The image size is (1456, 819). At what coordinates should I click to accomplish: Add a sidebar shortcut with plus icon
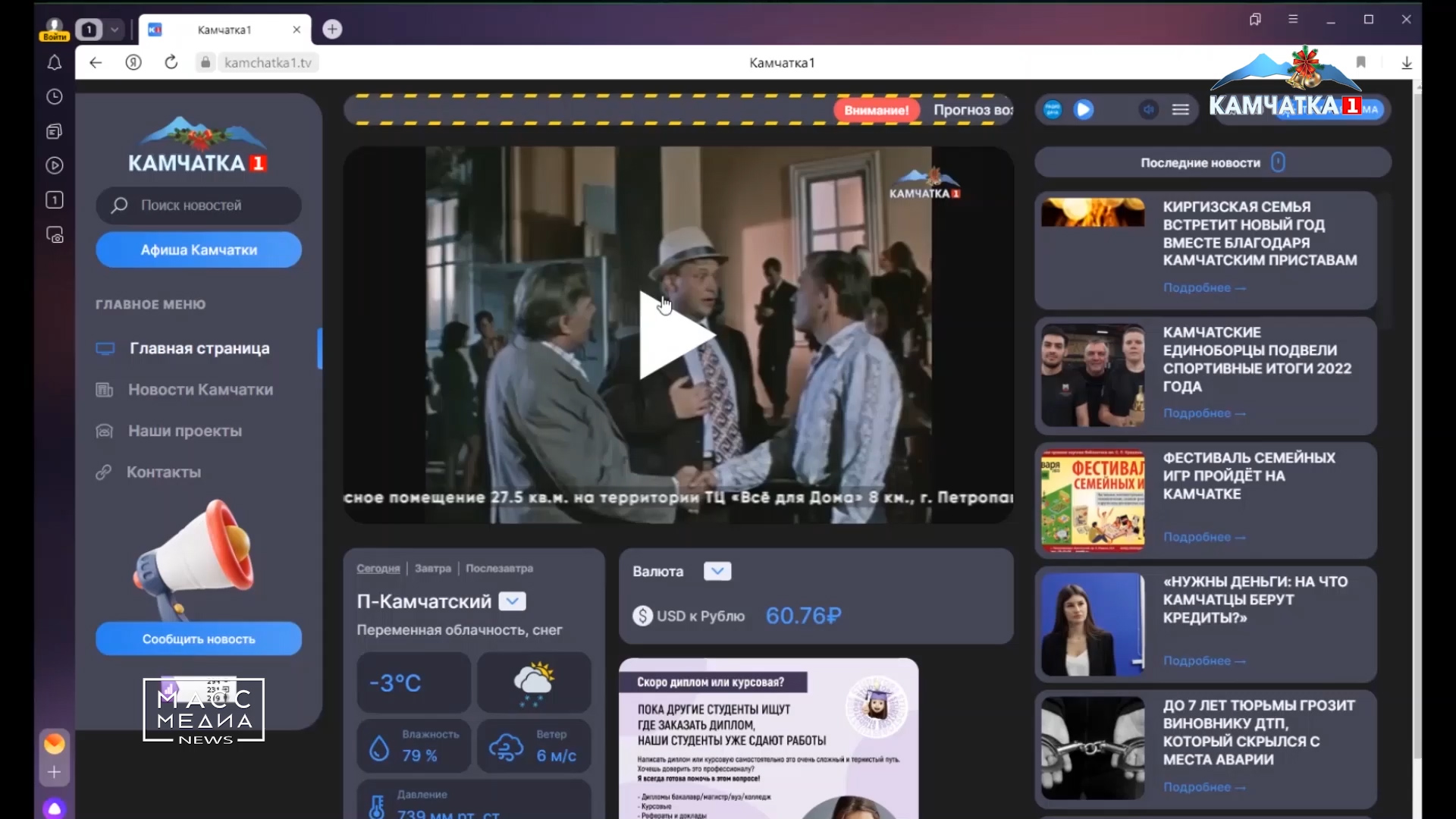click(55, 772)
